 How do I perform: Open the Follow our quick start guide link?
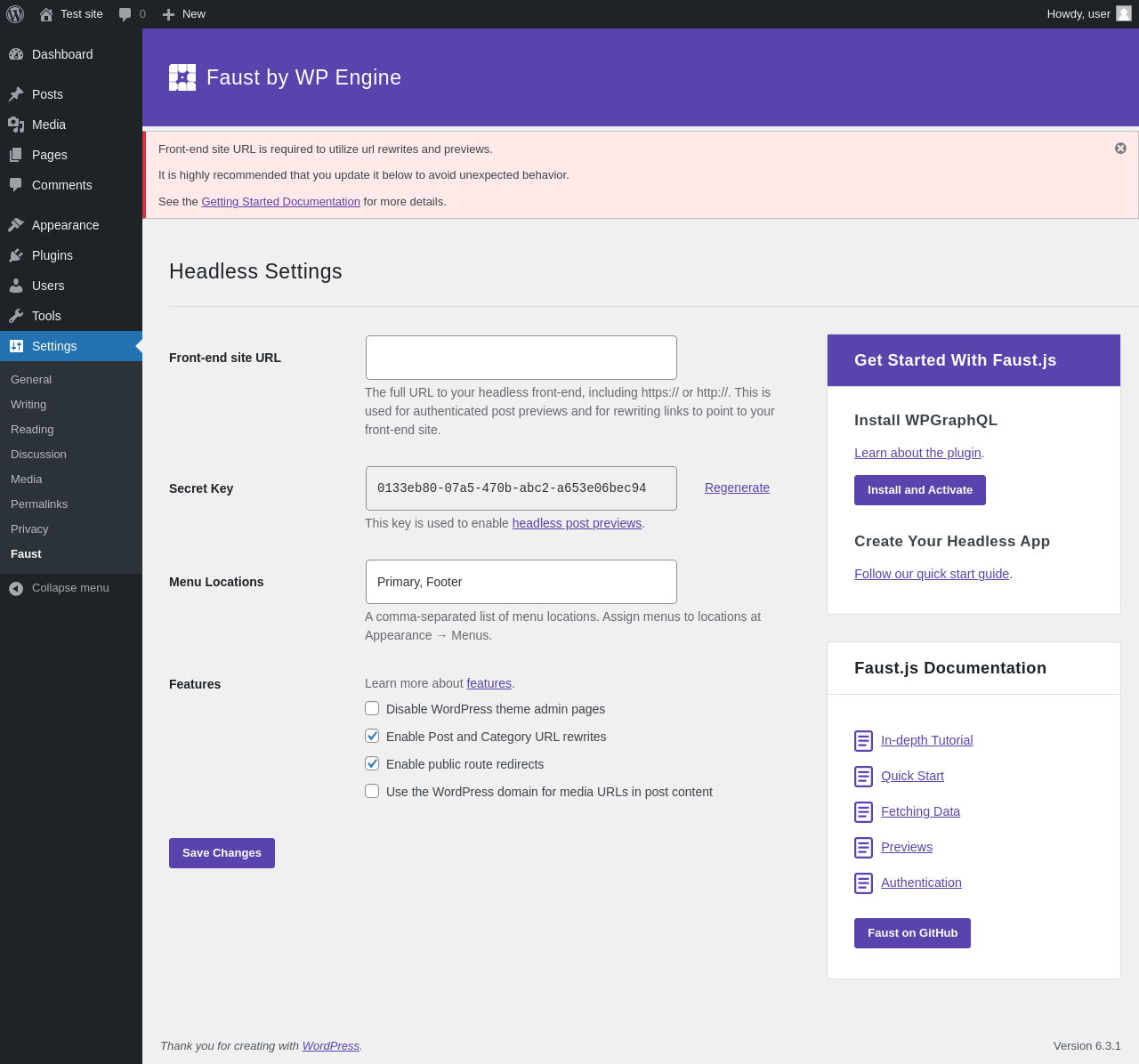932,574
